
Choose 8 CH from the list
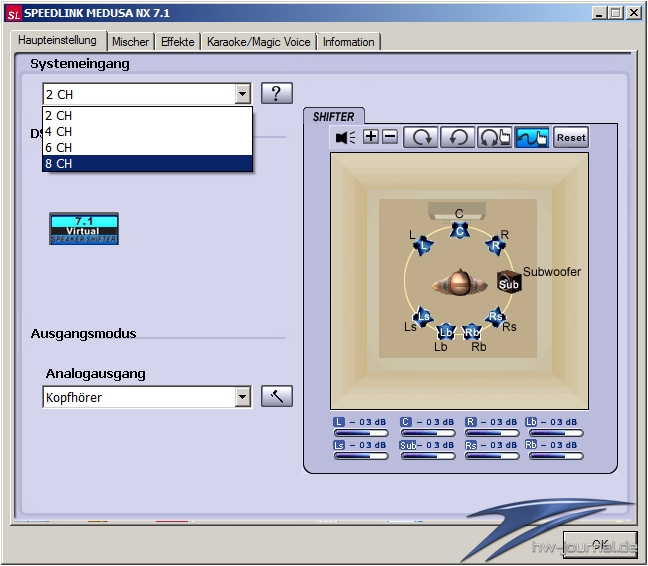pyautogui.click(x=148, y=164)
